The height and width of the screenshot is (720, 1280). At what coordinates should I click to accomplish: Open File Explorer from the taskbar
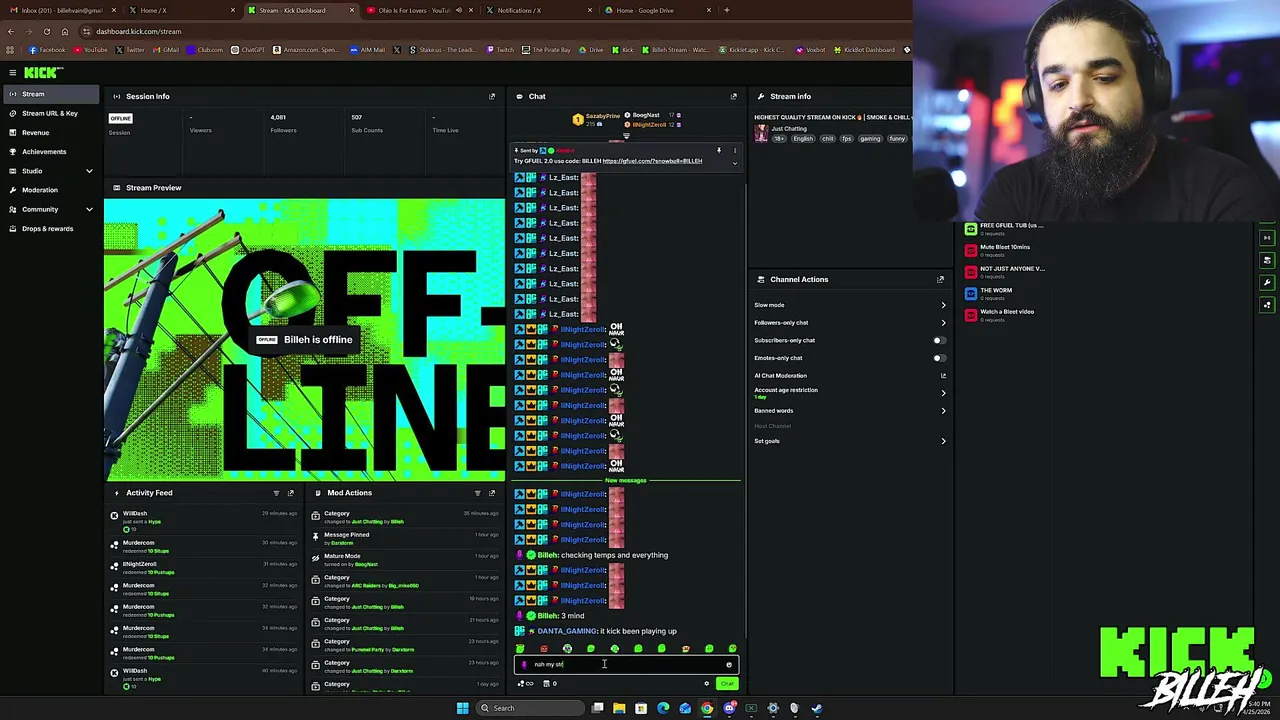pyautogui.click(x=619, y=708)
